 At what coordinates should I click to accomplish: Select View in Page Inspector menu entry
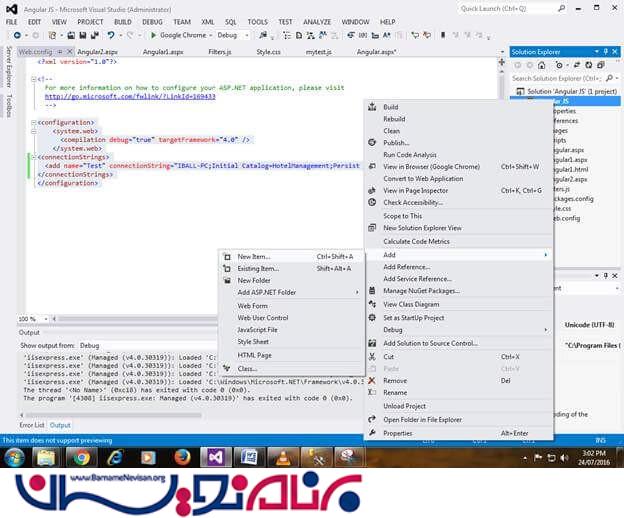pos(416,190)
